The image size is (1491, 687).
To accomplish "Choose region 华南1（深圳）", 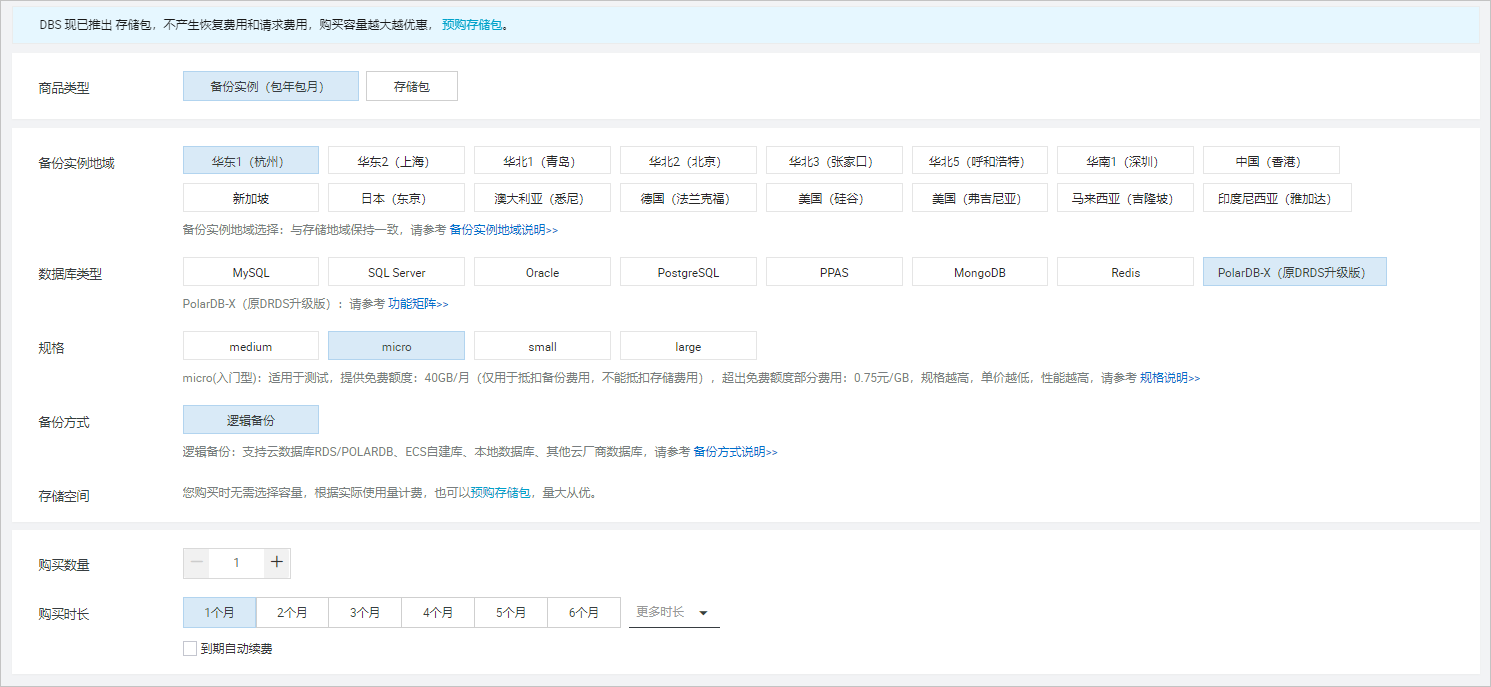I will point(1126,161).
